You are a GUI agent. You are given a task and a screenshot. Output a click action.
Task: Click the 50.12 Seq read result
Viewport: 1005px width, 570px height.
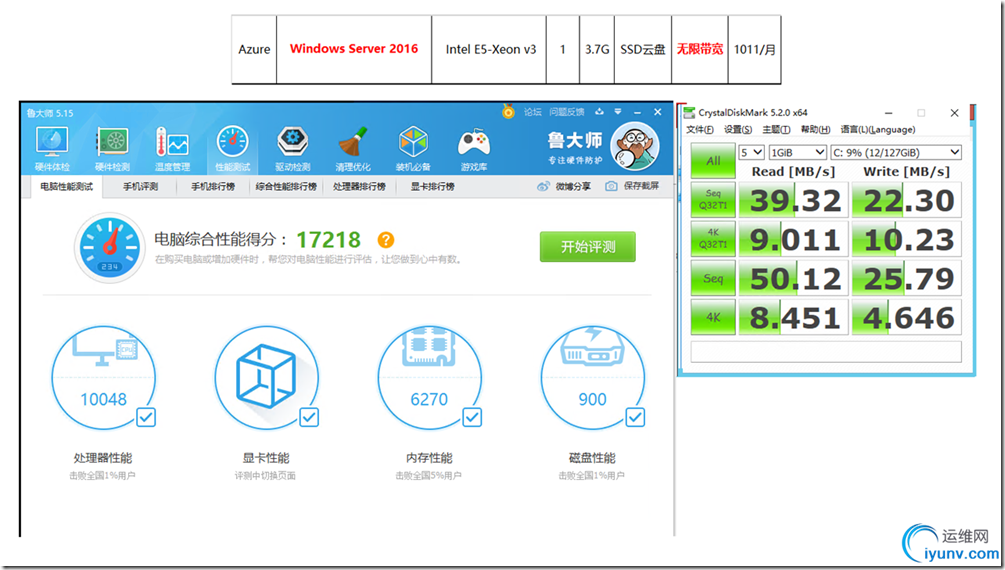[793, 278]
